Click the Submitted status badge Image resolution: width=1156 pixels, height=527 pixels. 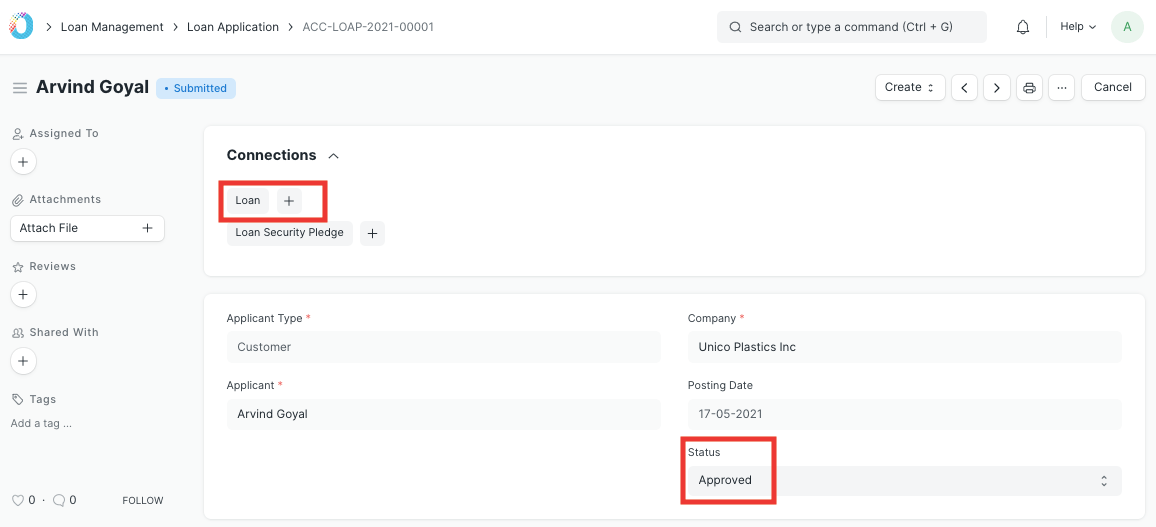click(x=196, y=88)
